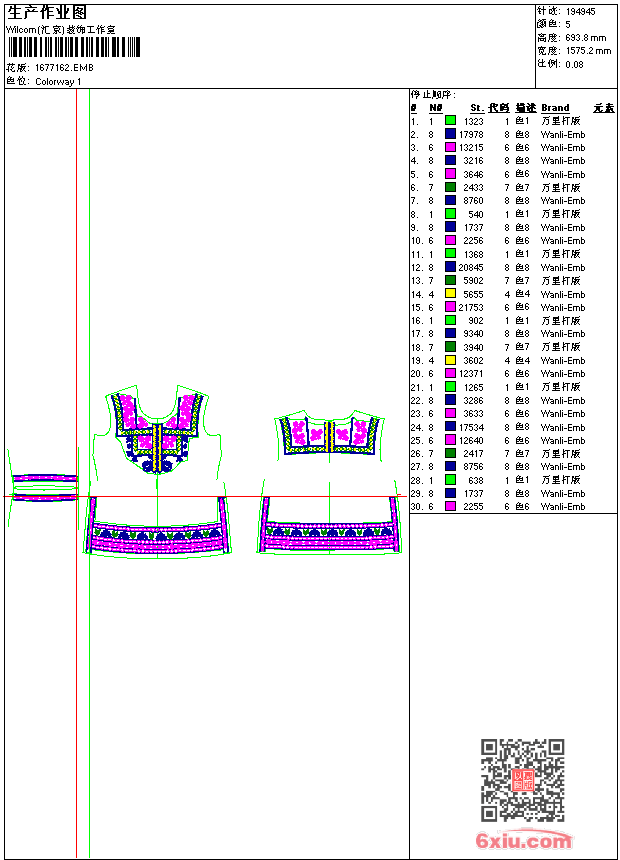Click the navy swatch beside stitch count 17534
The image size is (620, 860).
[x=450, y=426]
